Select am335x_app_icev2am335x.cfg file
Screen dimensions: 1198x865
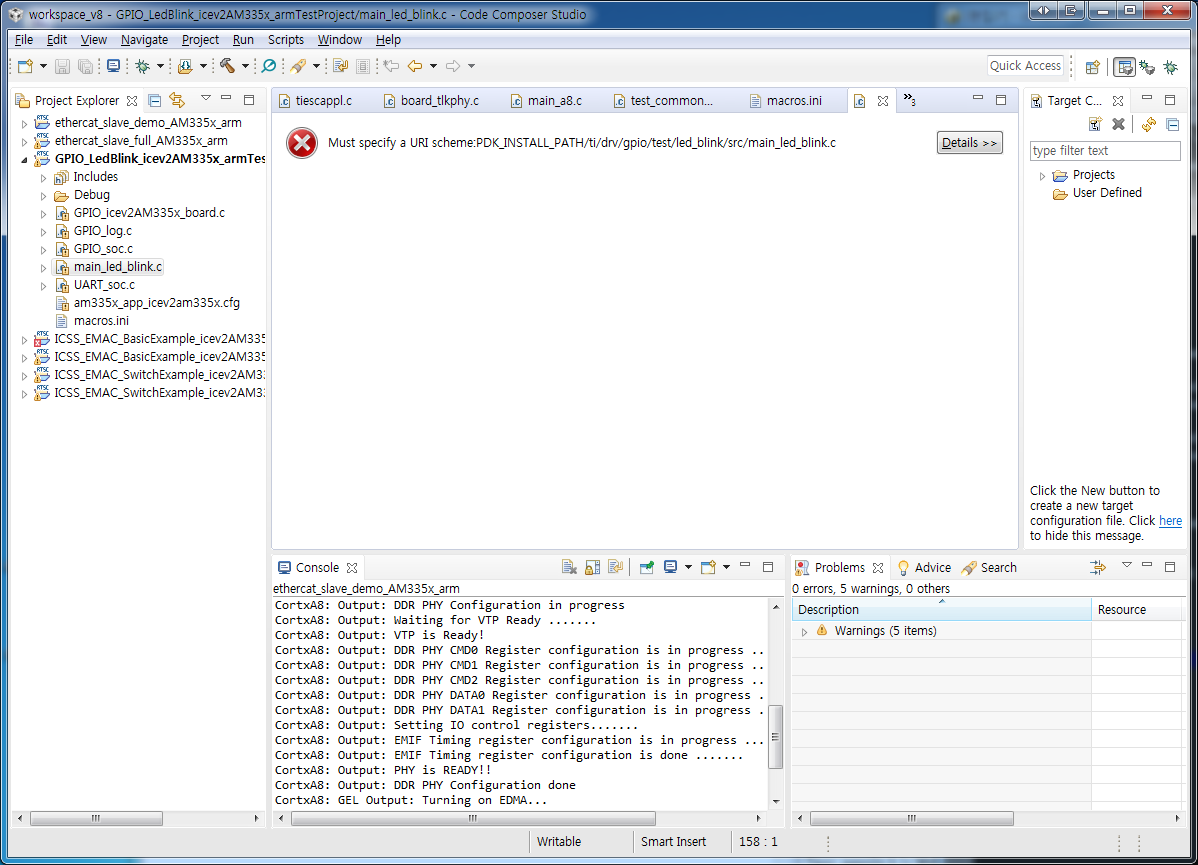click(157, 303)
